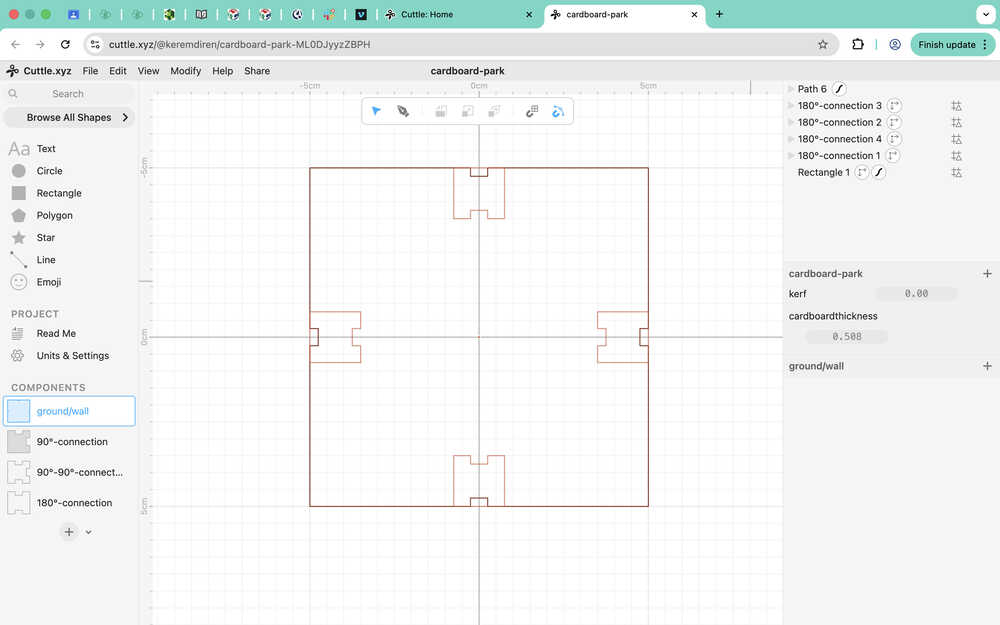Expand the Path 6 layer
The width and height of the screenshot is (1000, 625).
coord(791,89)
